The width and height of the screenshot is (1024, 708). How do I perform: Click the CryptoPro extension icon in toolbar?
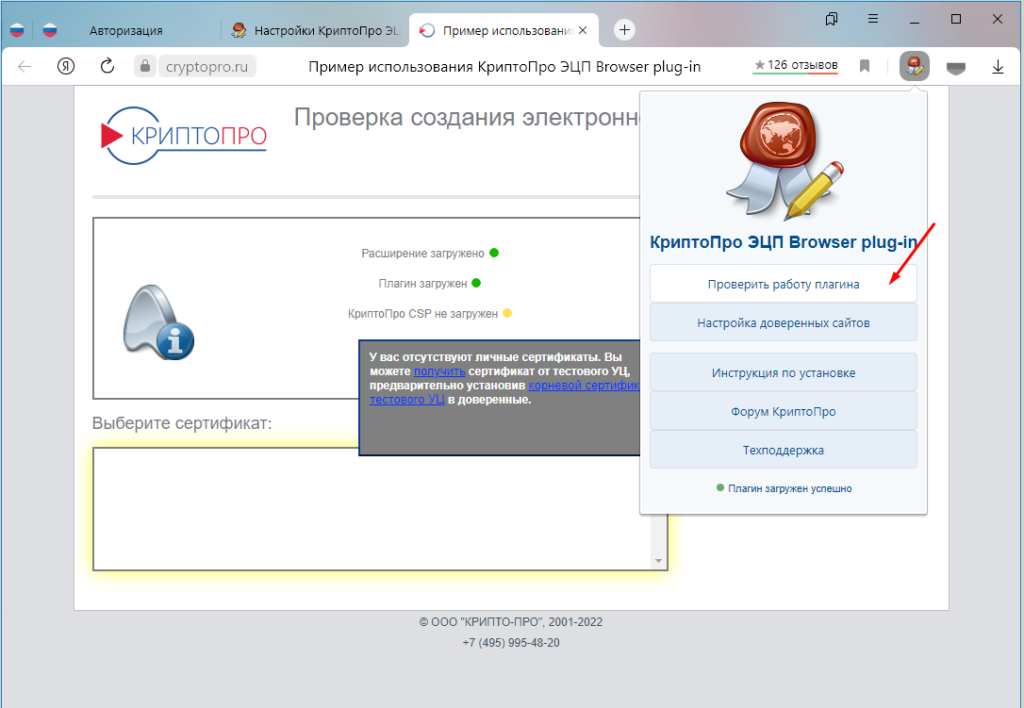(x=914, y=67)
